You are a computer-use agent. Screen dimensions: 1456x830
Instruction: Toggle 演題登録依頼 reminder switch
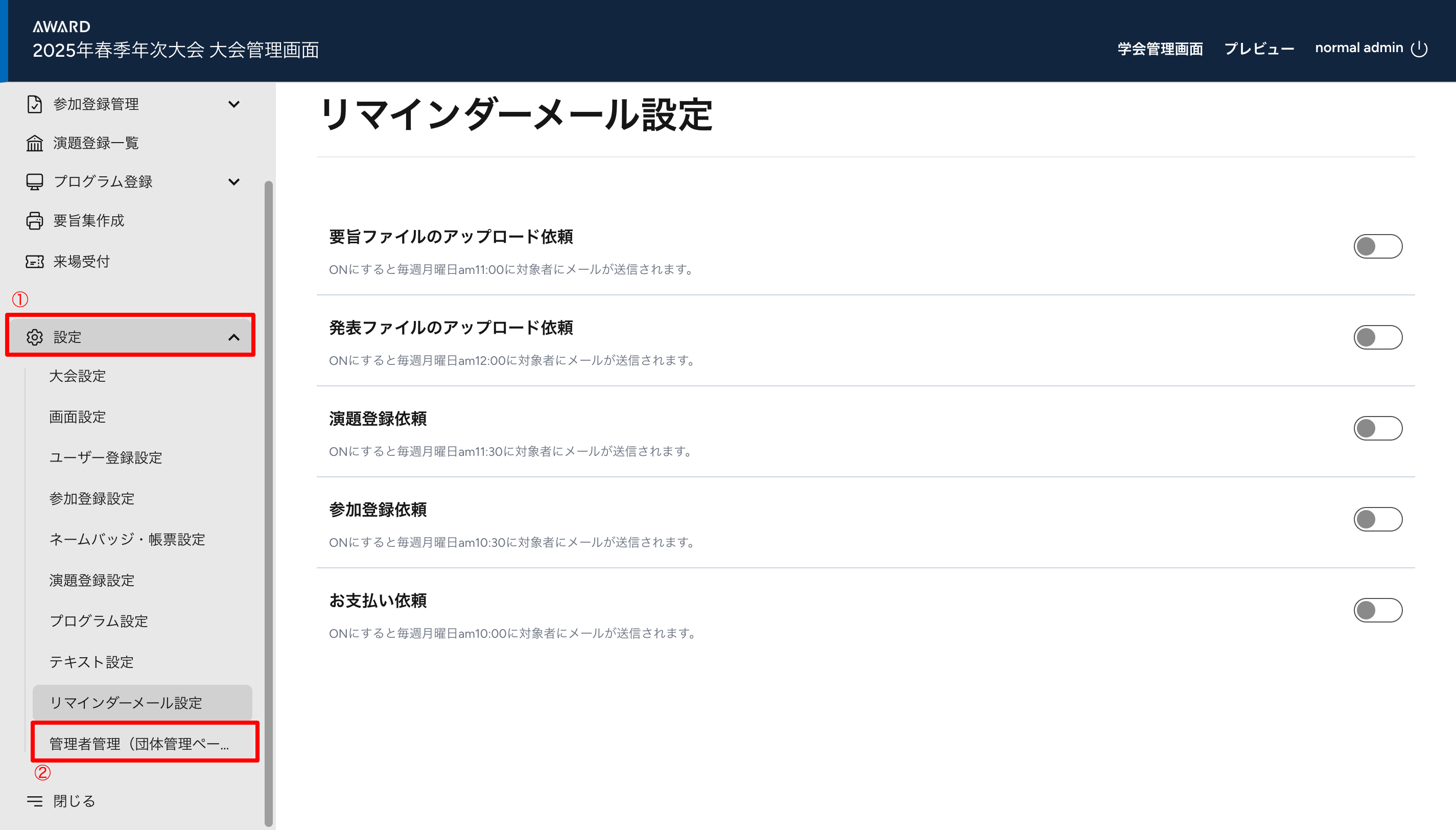coord(1377,428)
